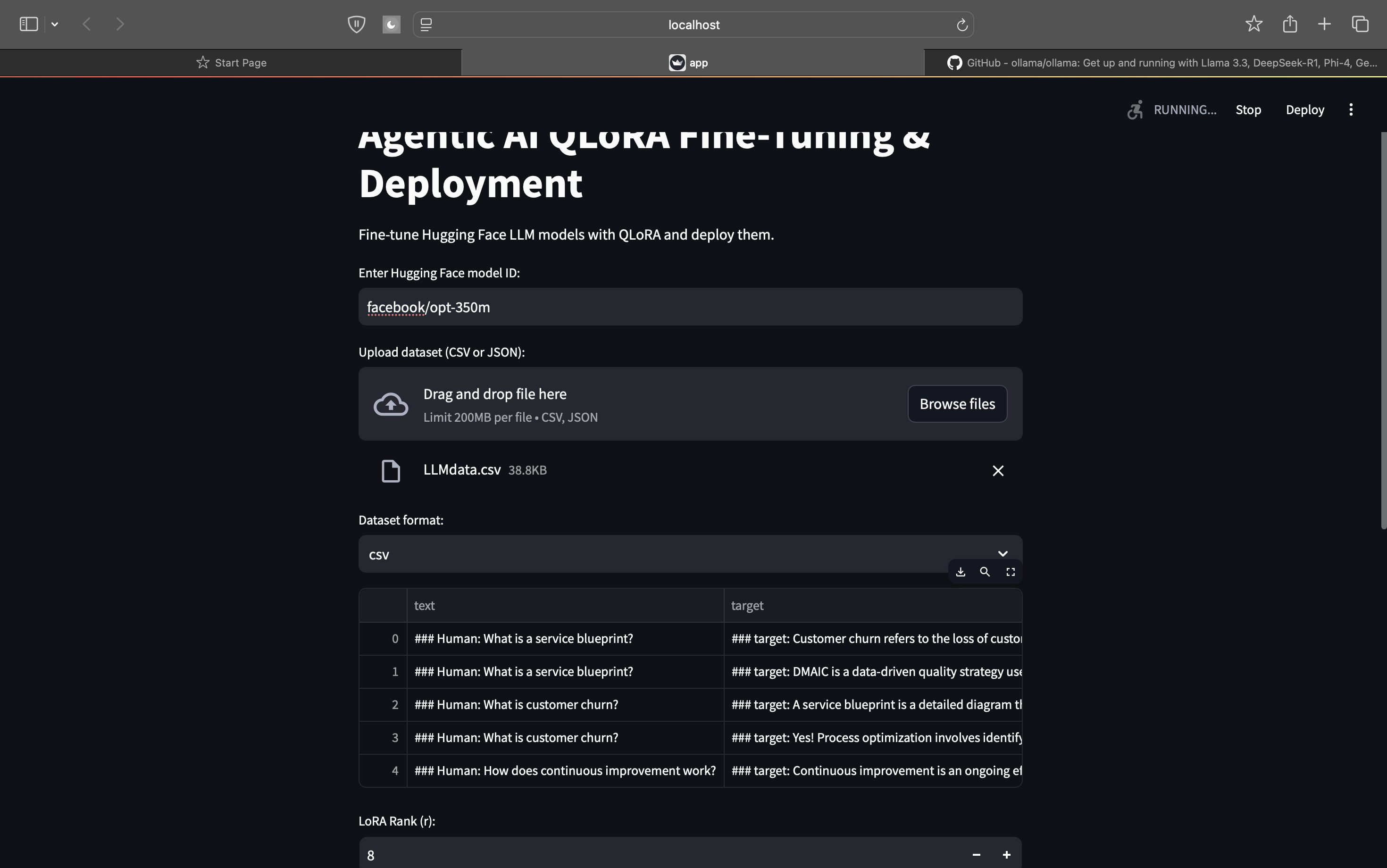Switch to the GitHub ollama tab
The width and height of the screenshot is (1387, 868).
(1156, 63)
